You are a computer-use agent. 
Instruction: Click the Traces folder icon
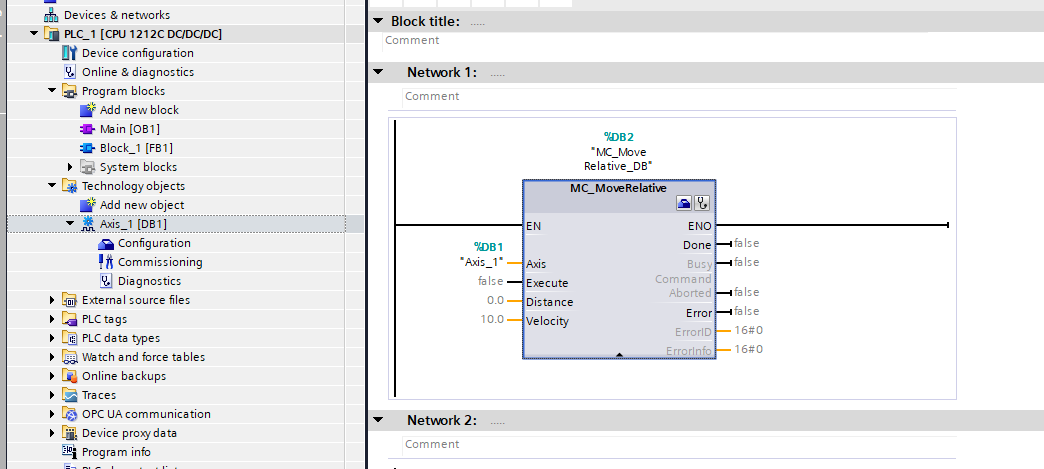pyautogui.click(x=69, y=395)
